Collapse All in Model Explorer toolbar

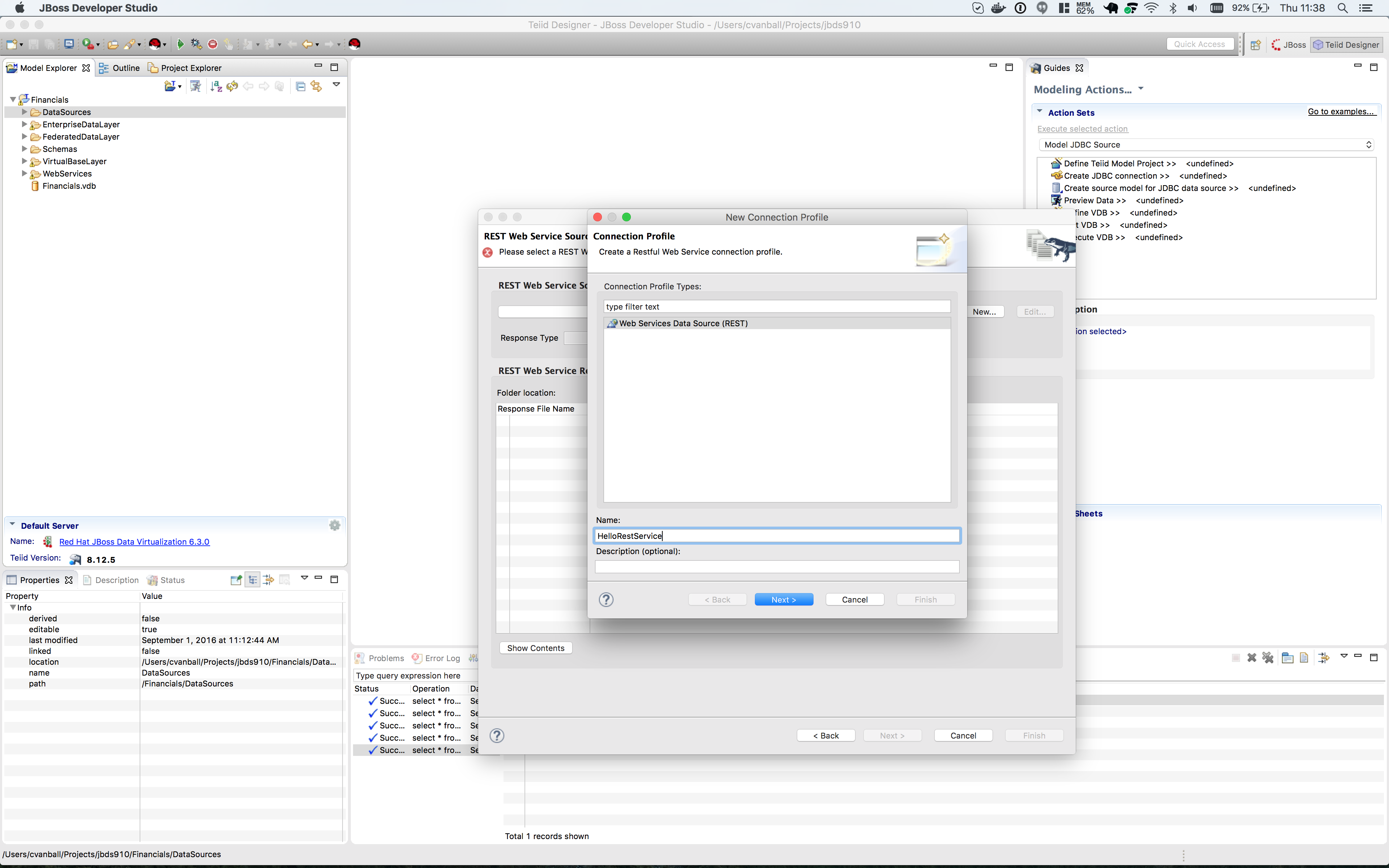(301, 86)
